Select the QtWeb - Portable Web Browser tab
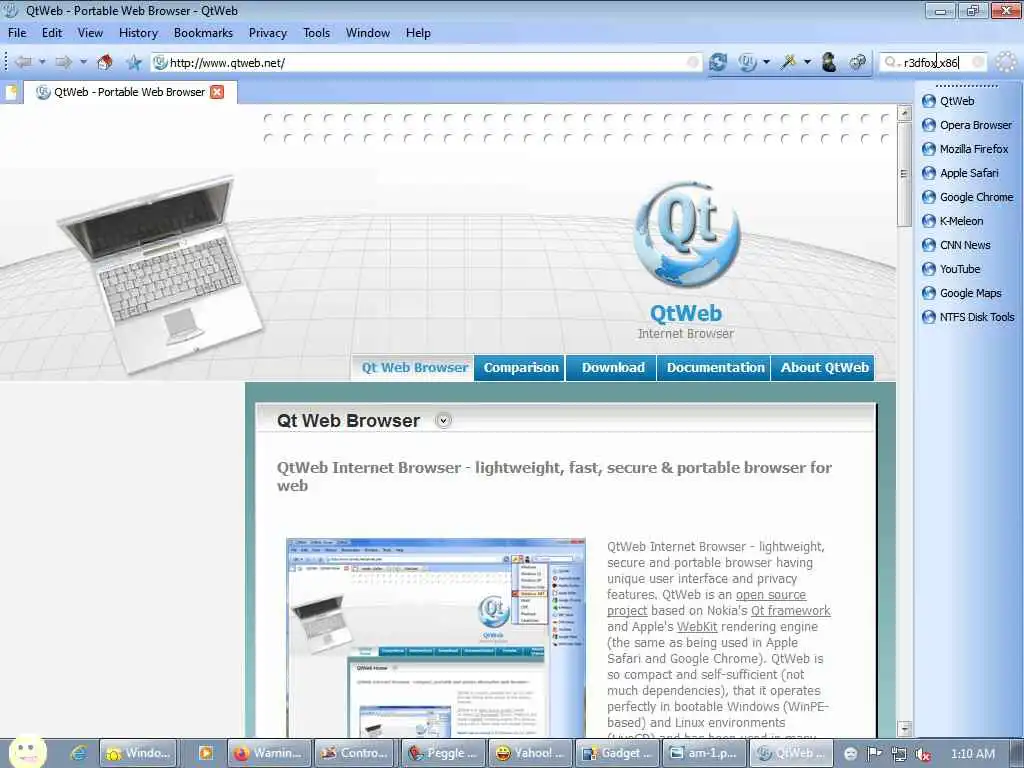Image resolution: width=1024 pixels, height=768 pixels. (x=131, y=92)
